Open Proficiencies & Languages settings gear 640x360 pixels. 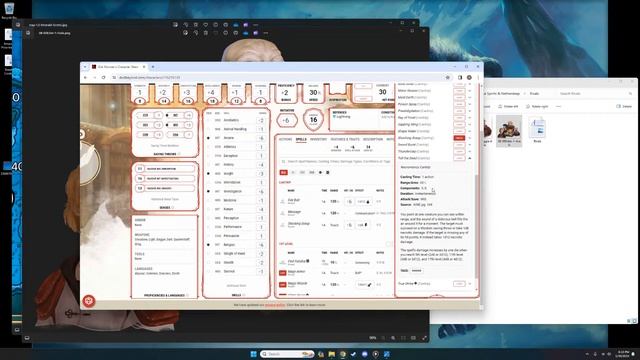pos(187,295)
